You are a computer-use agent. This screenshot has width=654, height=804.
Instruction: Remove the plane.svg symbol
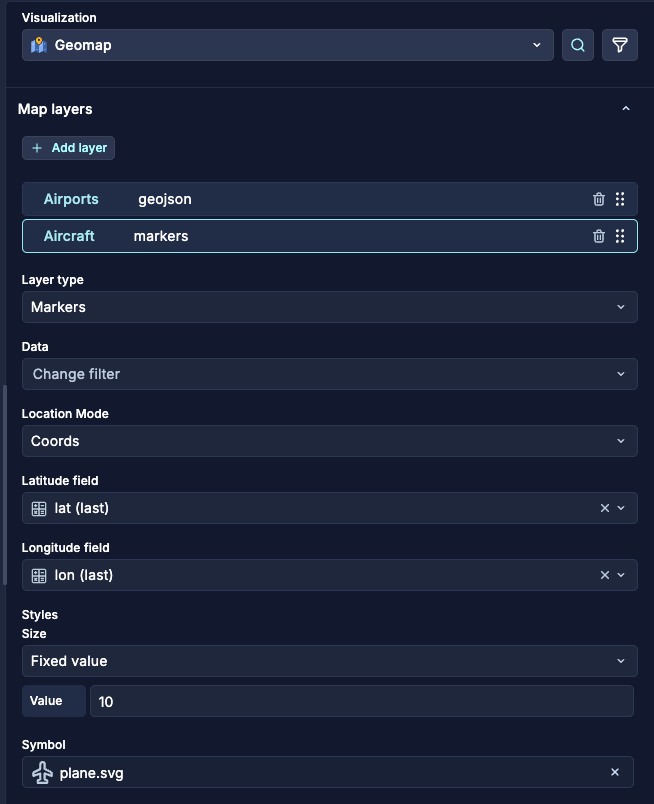(614, 772)
